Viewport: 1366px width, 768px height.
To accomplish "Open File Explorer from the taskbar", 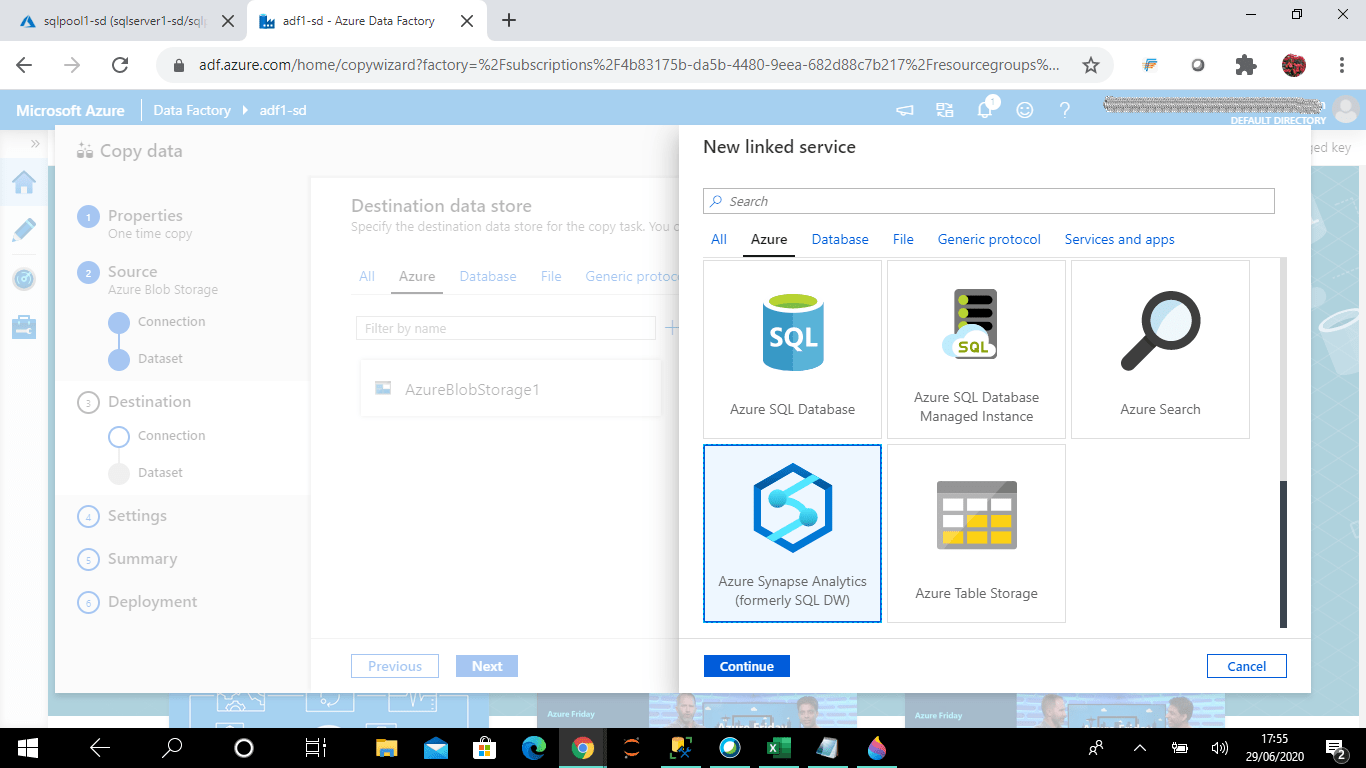I will pyautogui.click(x=386, y=747).
